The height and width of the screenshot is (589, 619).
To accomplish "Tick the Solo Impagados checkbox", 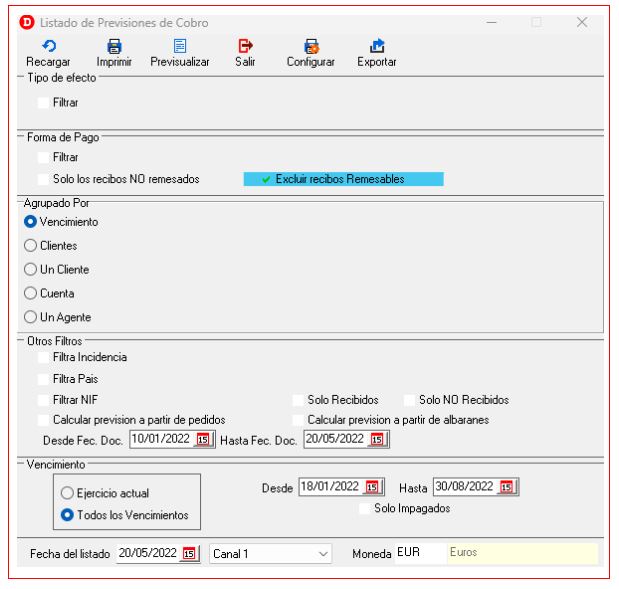I will (x=365, y=509).
